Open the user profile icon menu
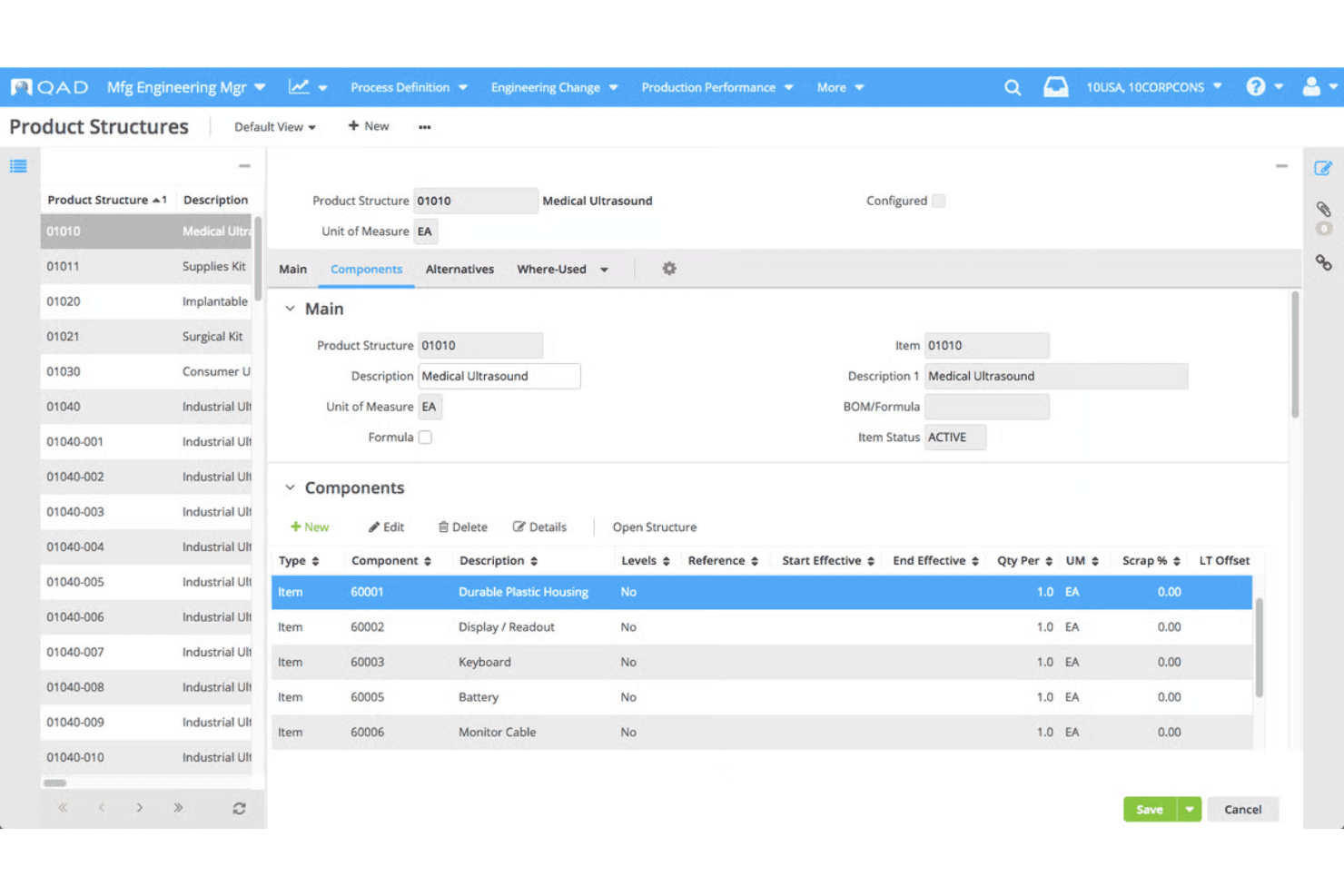1344x896 pixels. point(1319,87)
